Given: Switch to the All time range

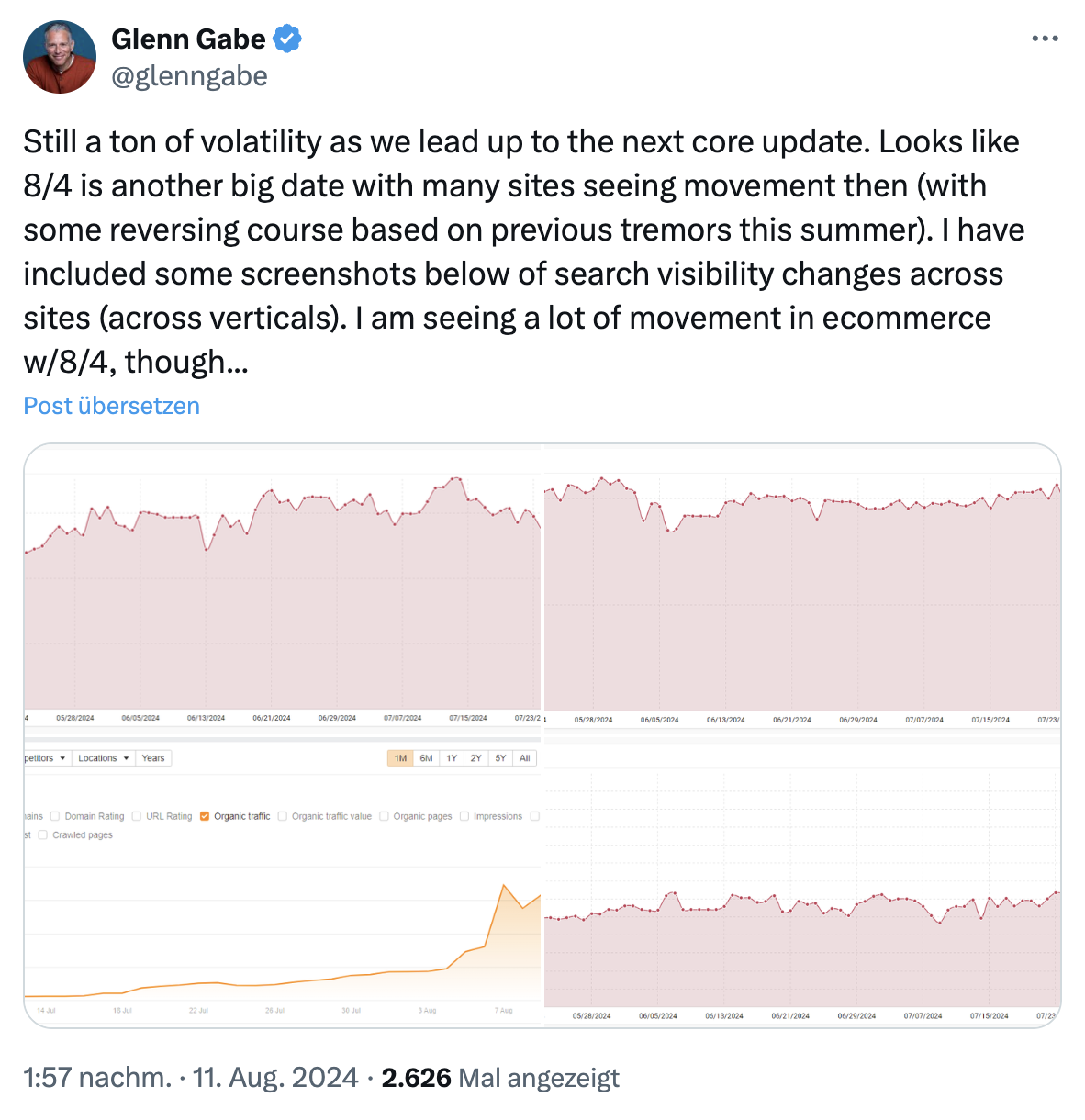Looking at the screenshot, I should [523, 758].
